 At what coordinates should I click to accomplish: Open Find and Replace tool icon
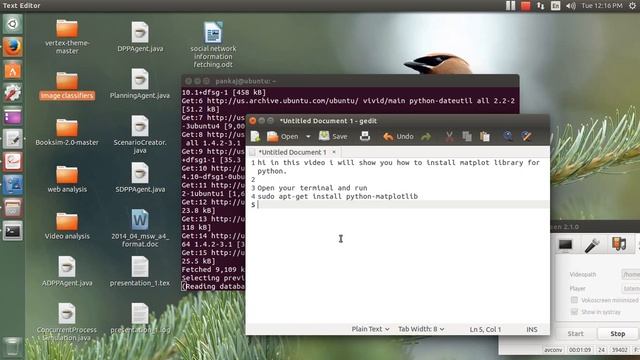527,136
